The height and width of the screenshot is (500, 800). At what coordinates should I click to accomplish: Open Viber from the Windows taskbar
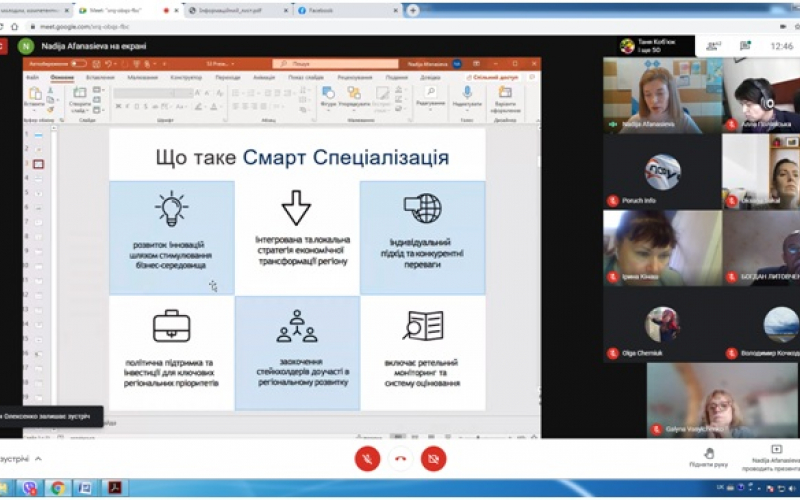tap(31, 488)
